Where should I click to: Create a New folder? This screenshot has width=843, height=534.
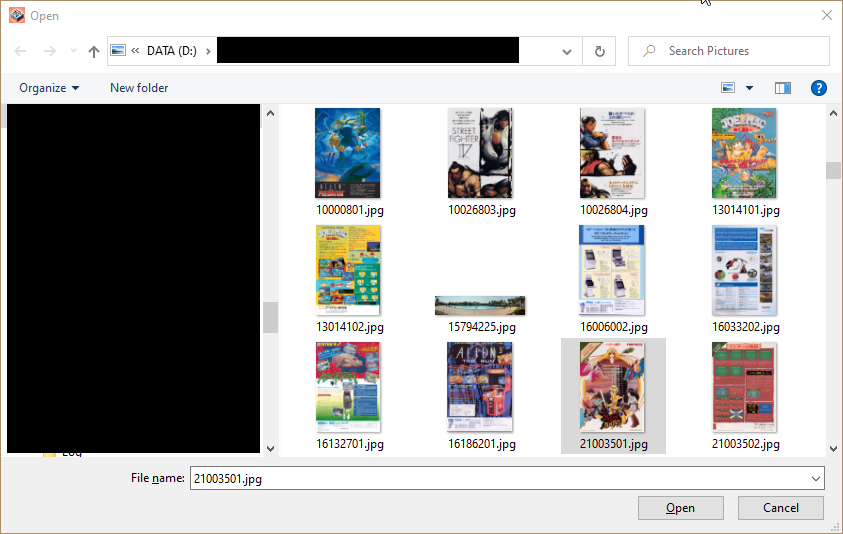tap(139, 88)
